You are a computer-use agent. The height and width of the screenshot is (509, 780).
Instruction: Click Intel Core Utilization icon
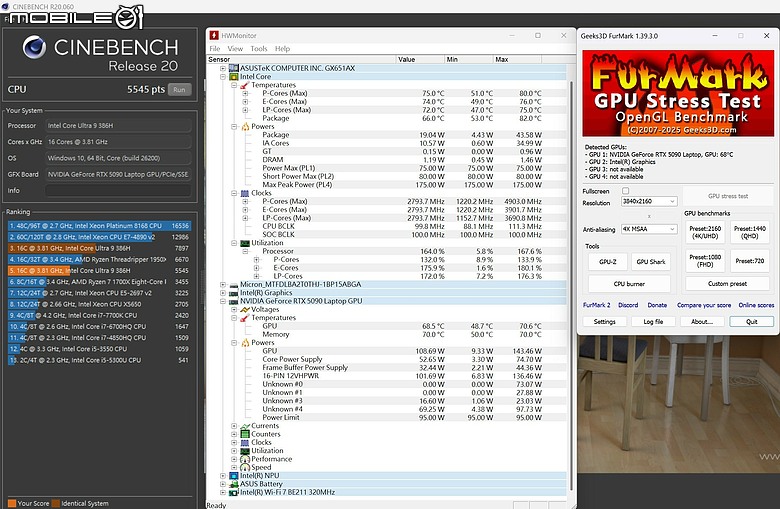pyautogui.click(x=245, y=243)
